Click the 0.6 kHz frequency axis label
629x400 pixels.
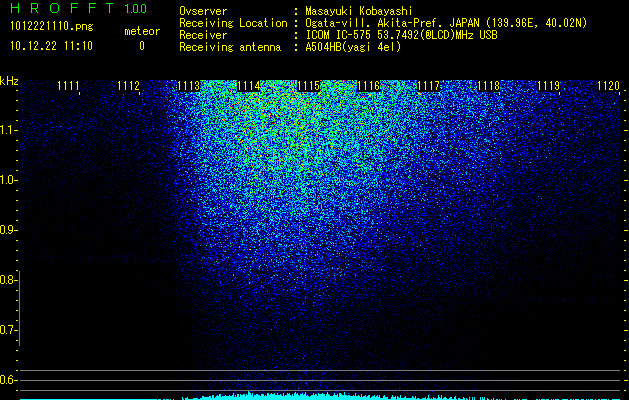(8, 380)
